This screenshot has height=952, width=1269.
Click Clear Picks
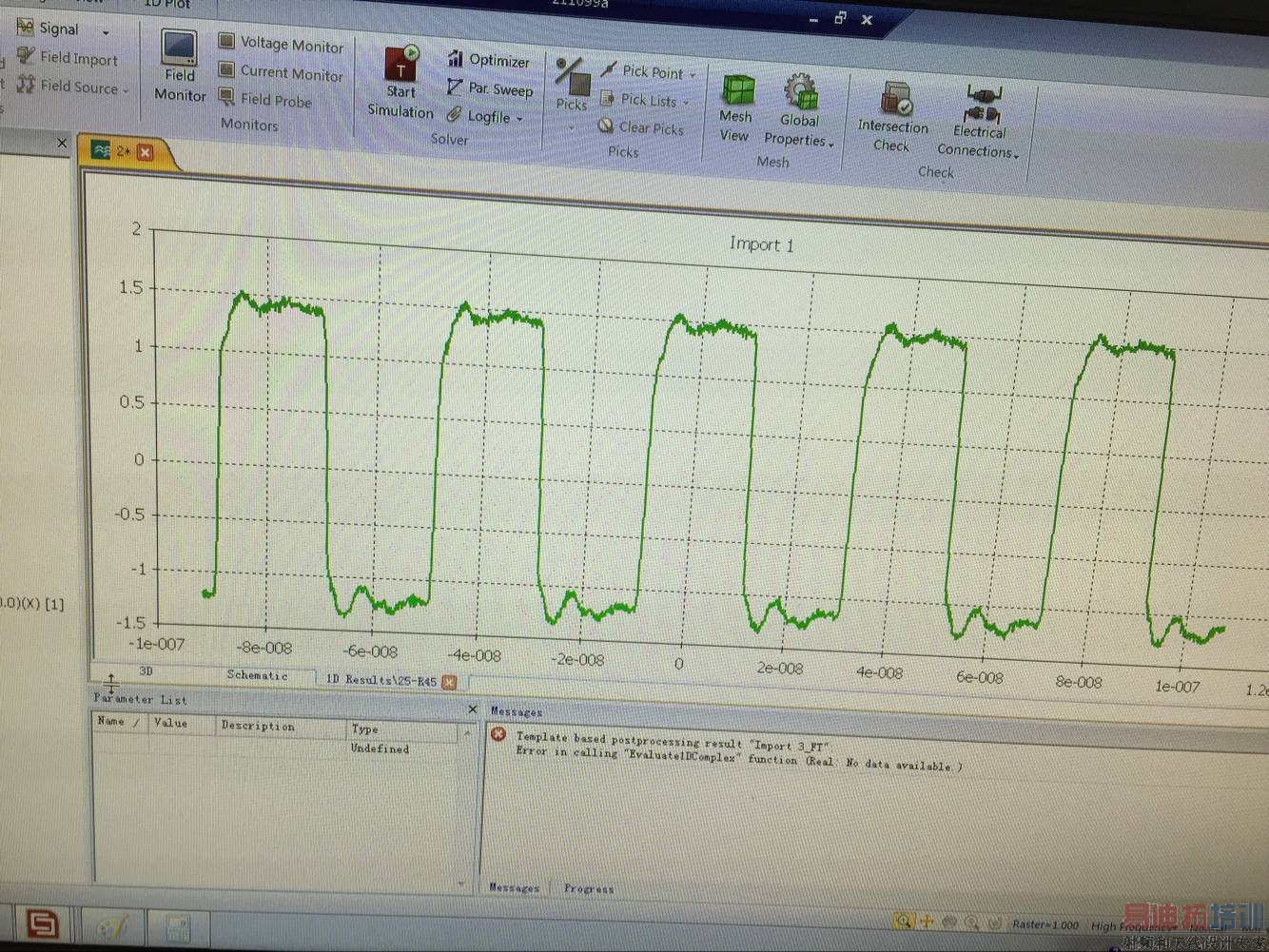point(641,127)
